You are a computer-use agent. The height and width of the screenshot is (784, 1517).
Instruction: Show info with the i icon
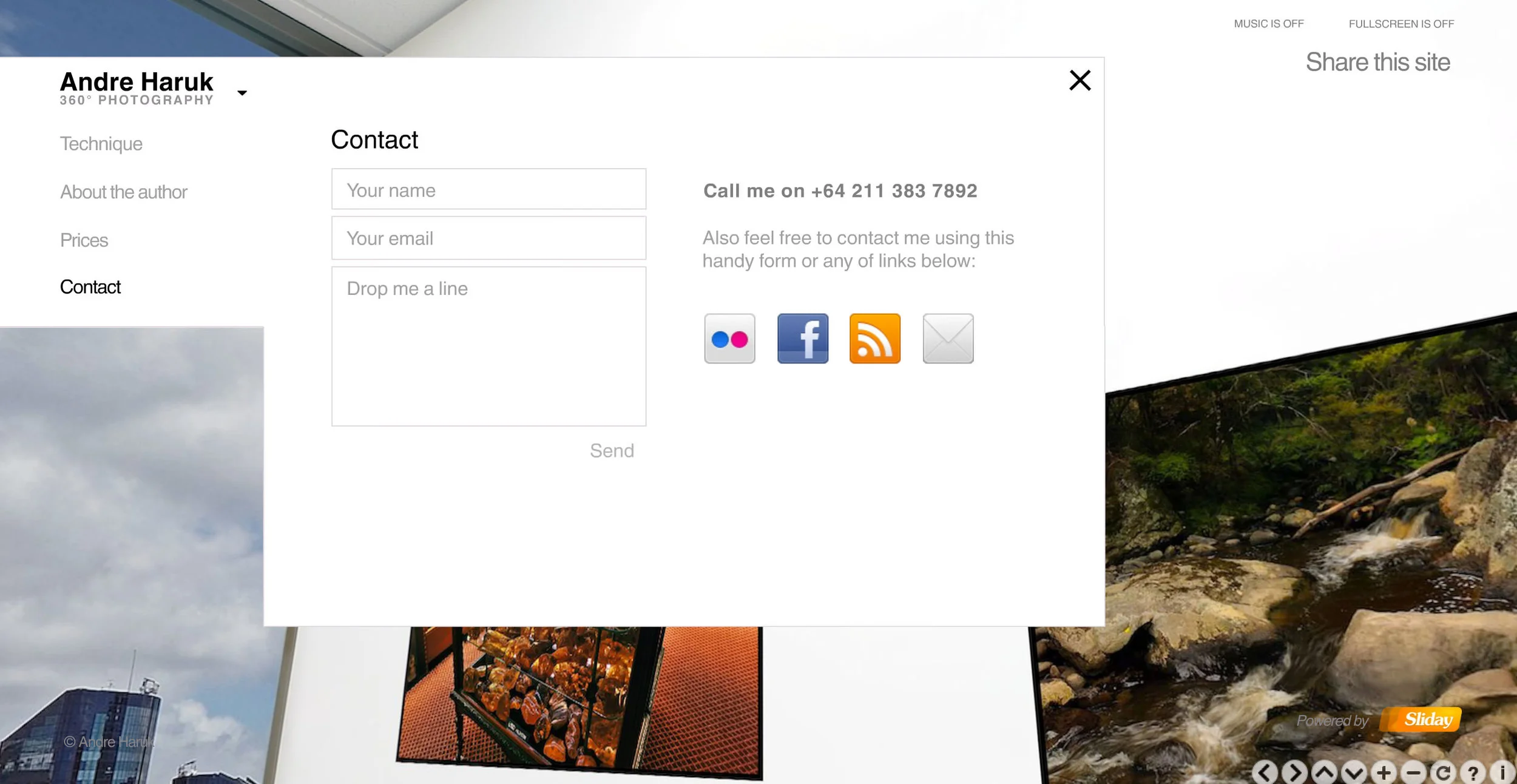pyautogui.click(x=1502, y=772)
